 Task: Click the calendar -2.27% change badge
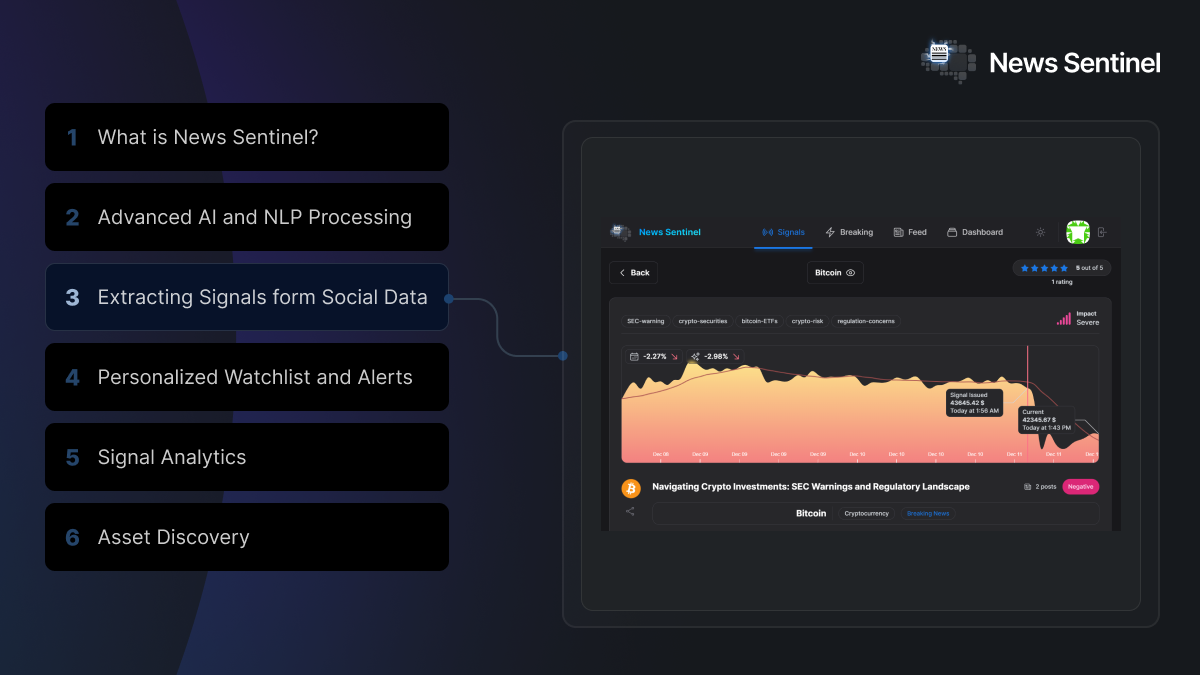click(x=653, y=356)
